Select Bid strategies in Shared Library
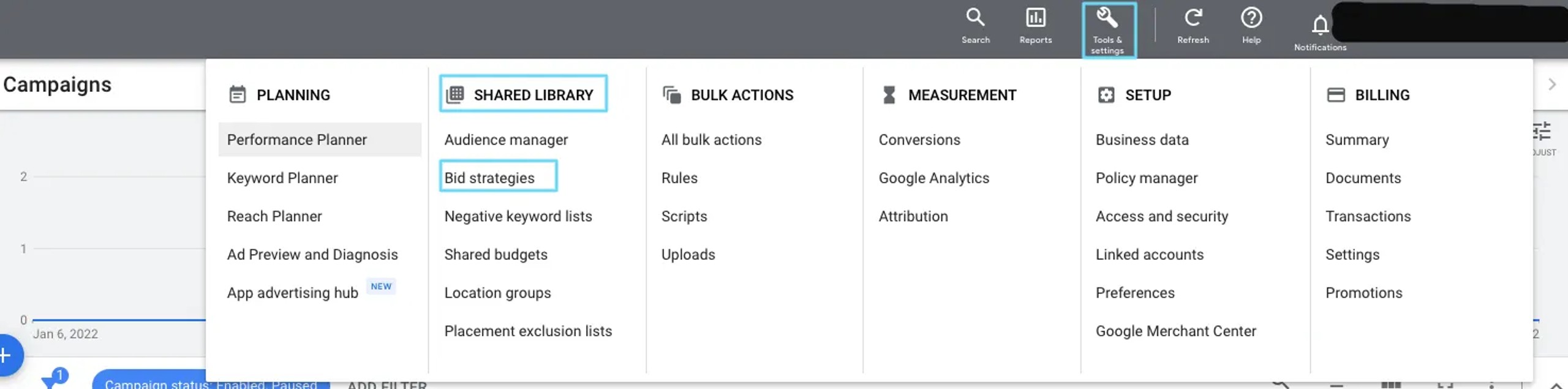 pyautogui.click(x=489, y=178)
